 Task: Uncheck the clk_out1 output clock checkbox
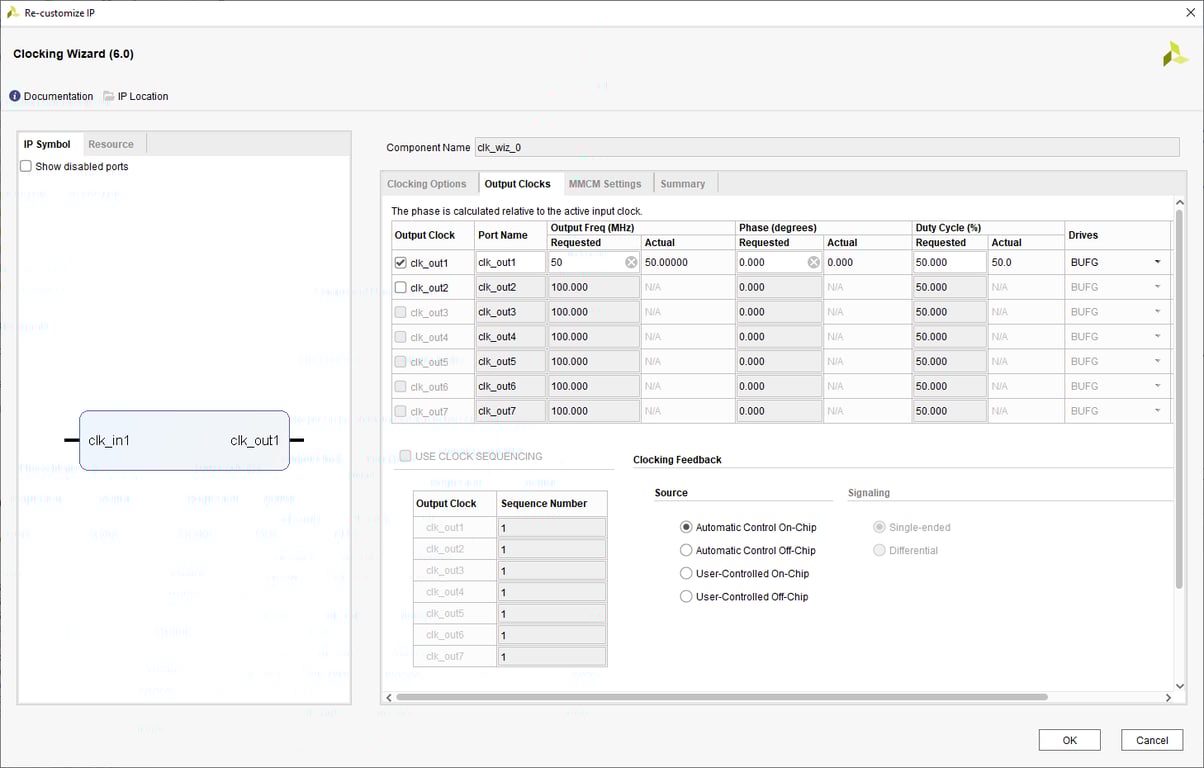click(x=401, y=262)
